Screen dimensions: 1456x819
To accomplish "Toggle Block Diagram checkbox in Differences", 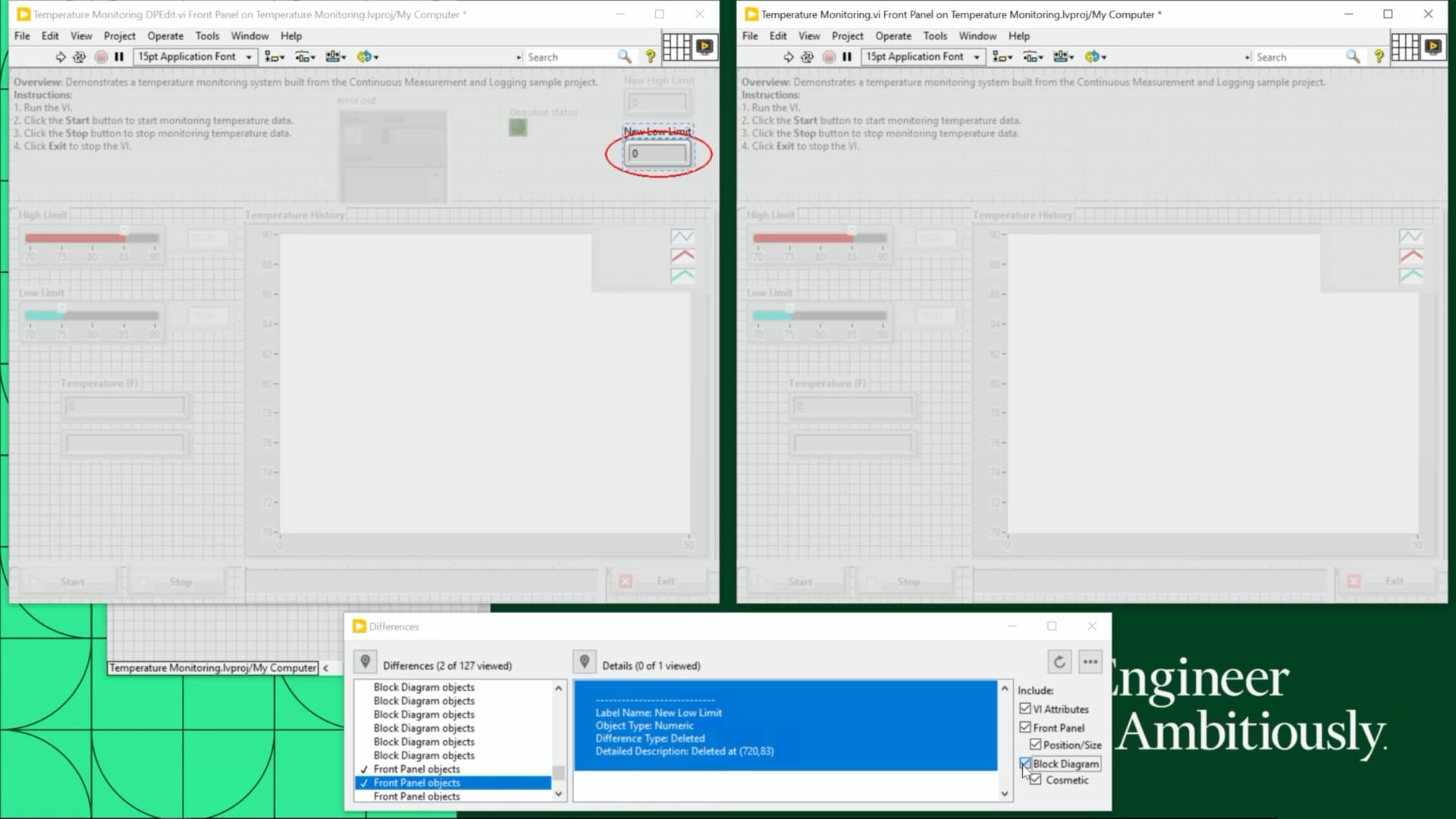I will click(x=1025, y=764).
